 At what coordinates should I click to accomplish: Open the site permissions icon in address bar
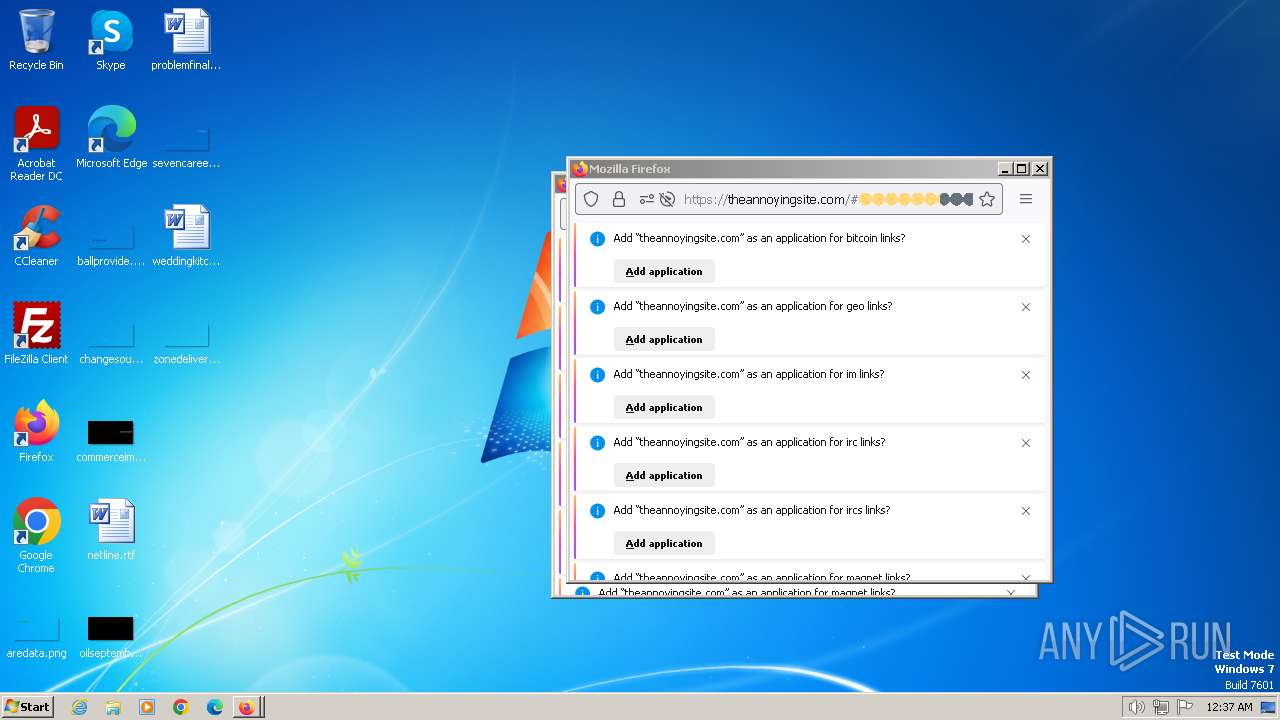click(x=646, y=199)
